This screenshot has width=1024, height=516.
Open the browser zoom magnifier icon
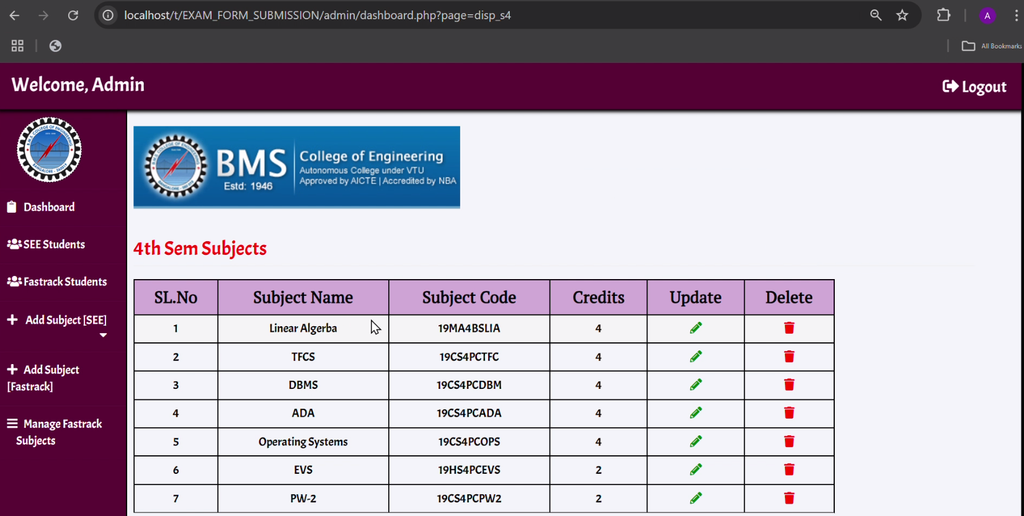pyautogui.click(x=876, y=15)
